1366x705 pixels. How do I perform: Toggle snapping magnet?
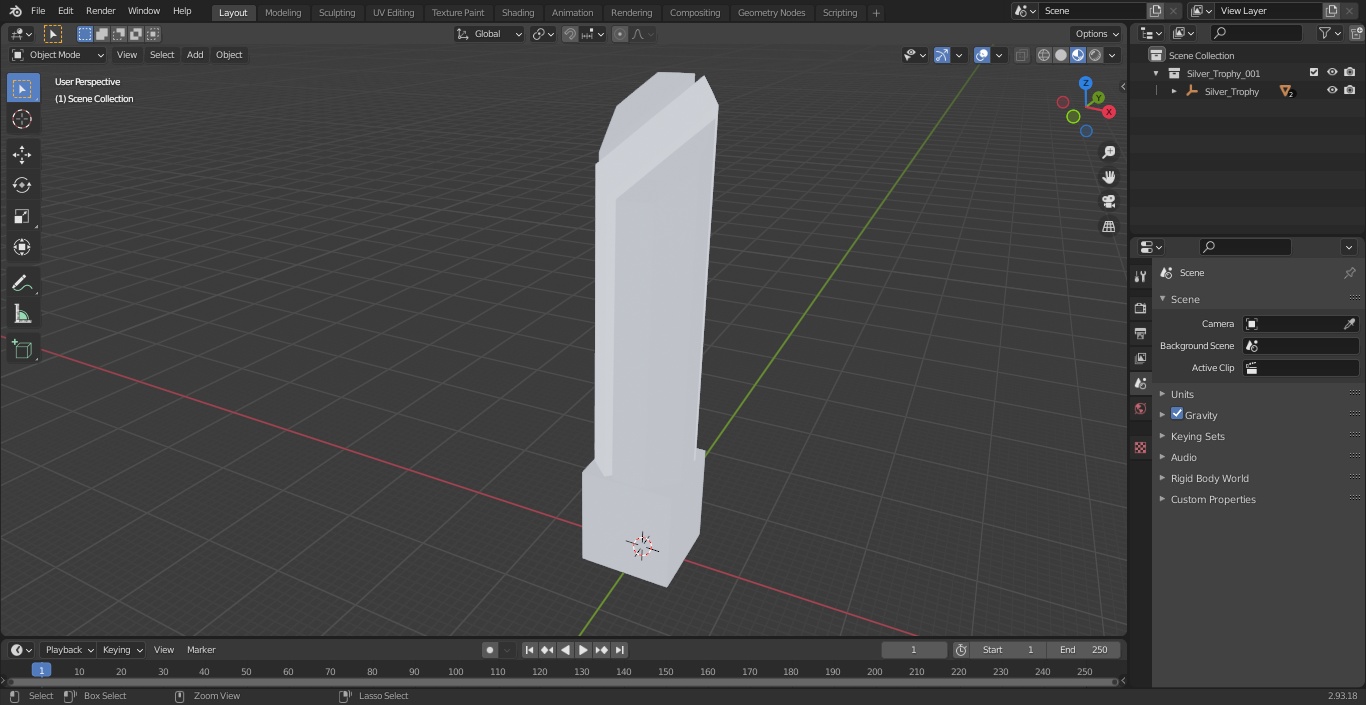[x=569, y=34]
